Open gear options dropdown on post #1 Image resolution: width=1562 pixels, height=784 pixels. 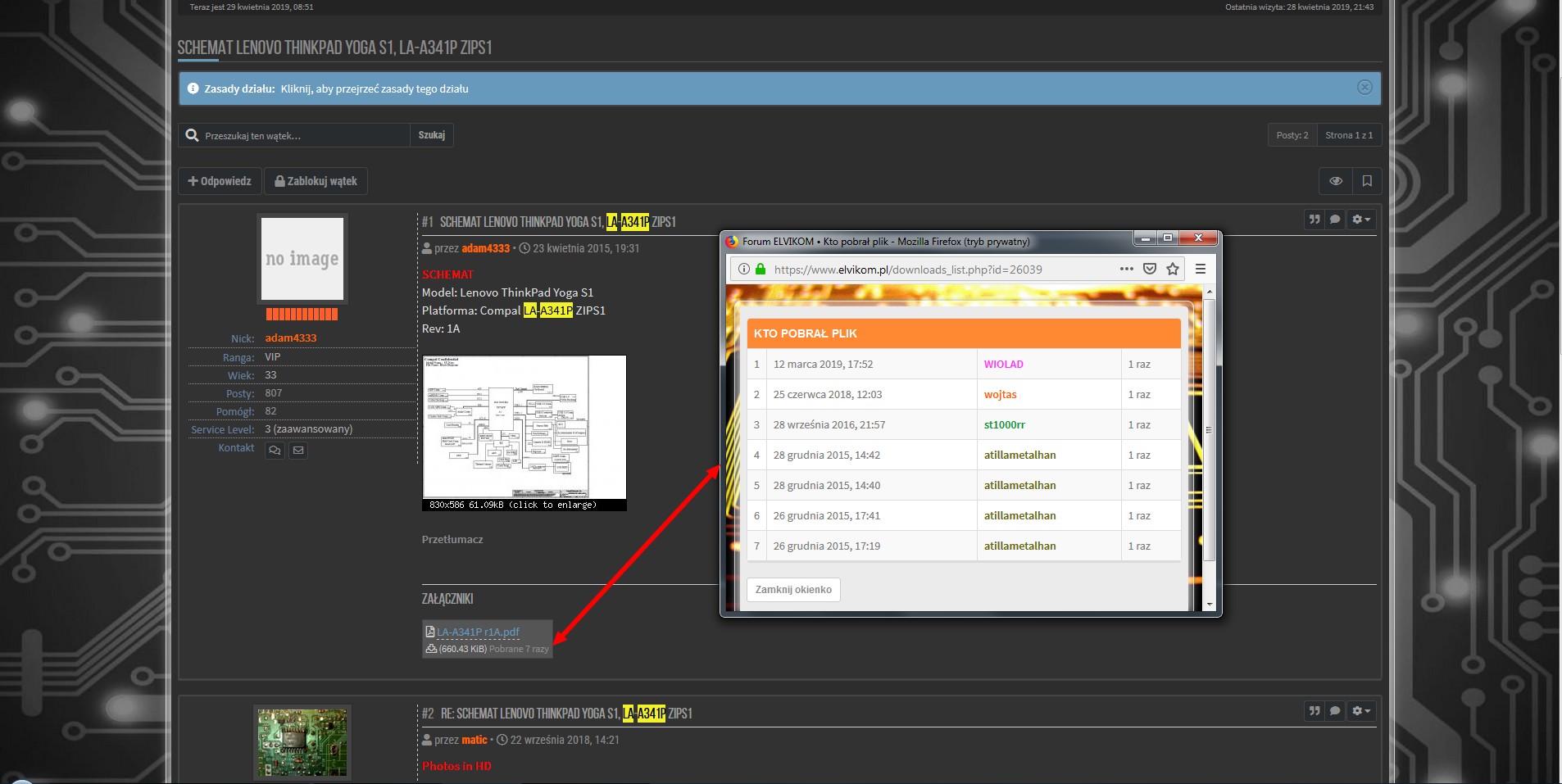(x=1360, y=220)
